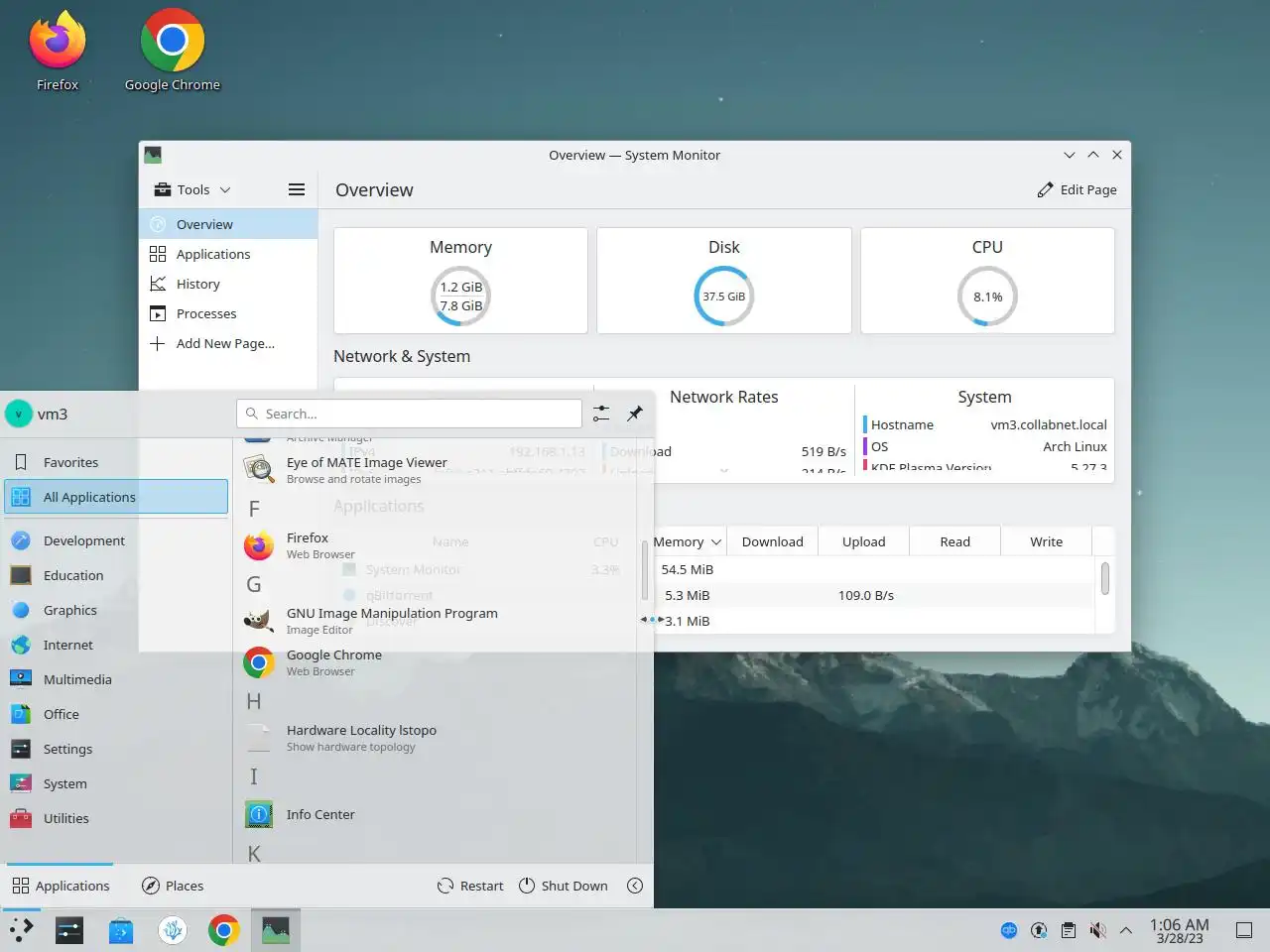Open the Applications page in System Monitor sidebar
The height and width of the screenshot is (952, 1270).
coord(228,254)
